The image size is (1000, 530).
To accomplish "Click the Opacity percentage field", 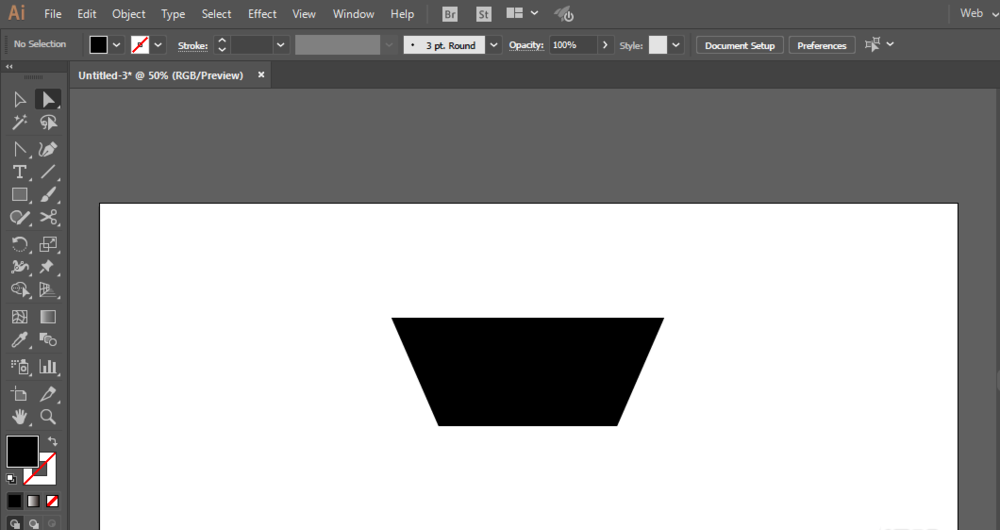I will click(572, 45).
